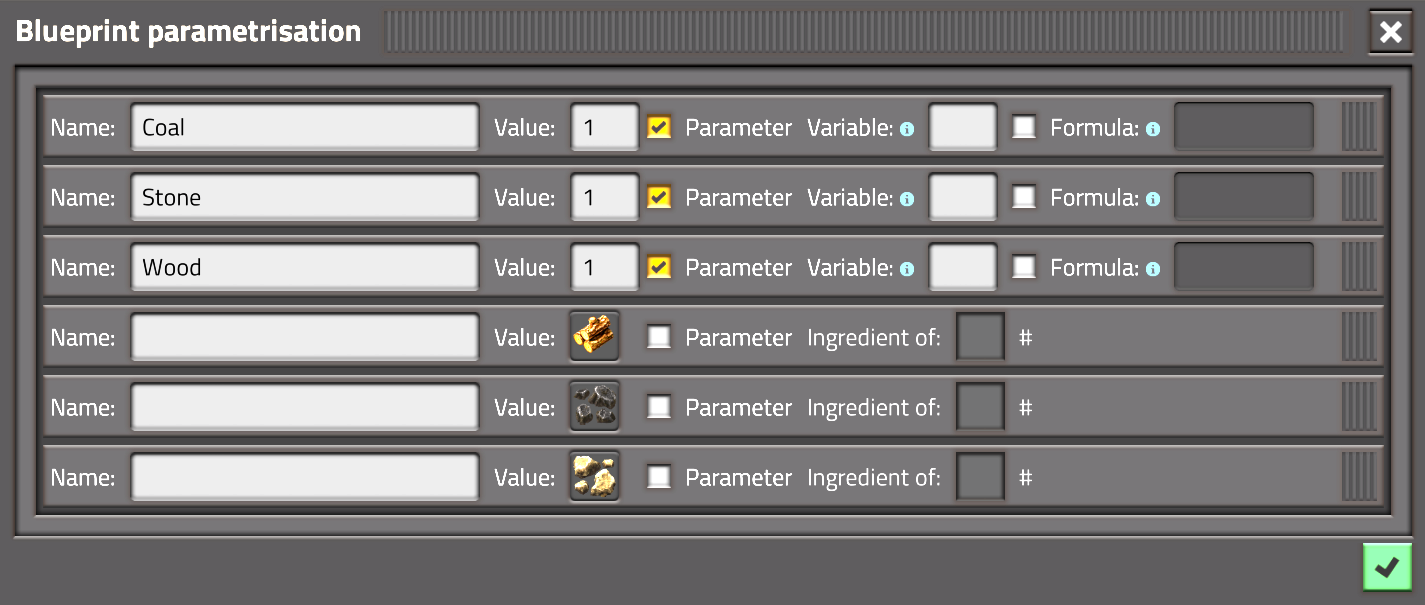Close the Blueprint parametrisation window
1425x605 pixels.
1391,32
